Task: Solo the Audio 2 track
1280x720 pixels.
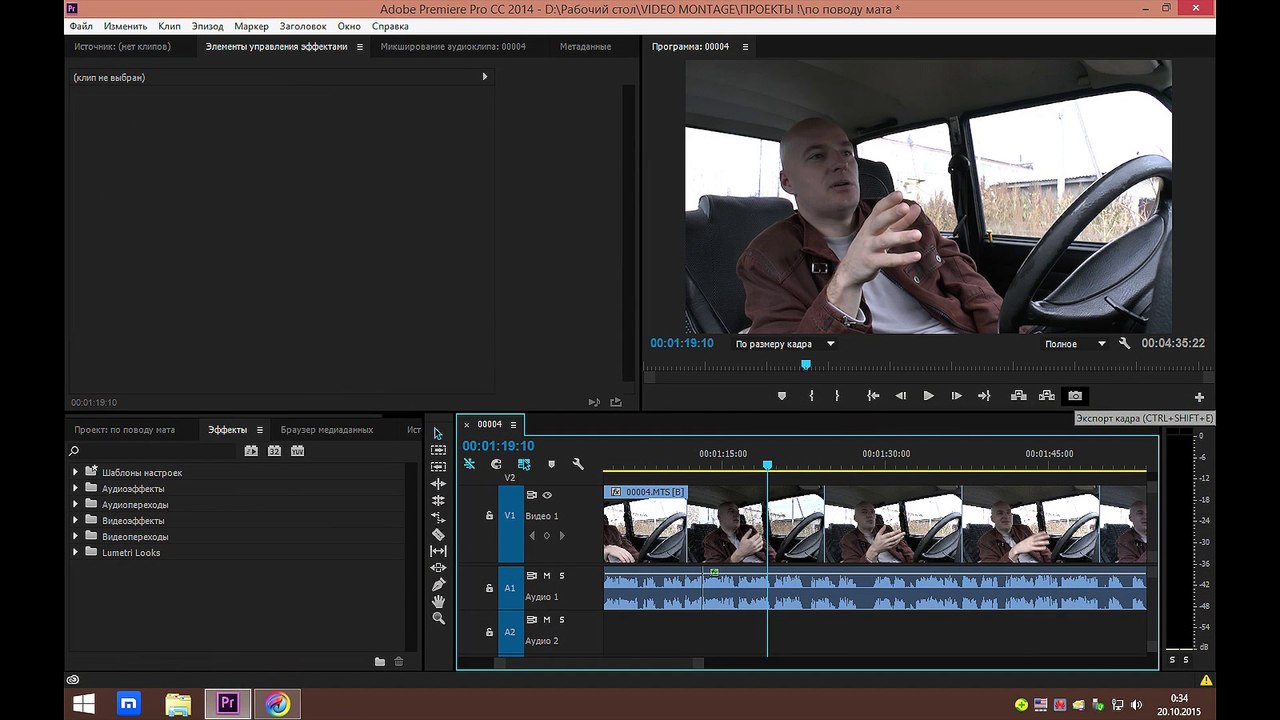Action: point(562,620)
